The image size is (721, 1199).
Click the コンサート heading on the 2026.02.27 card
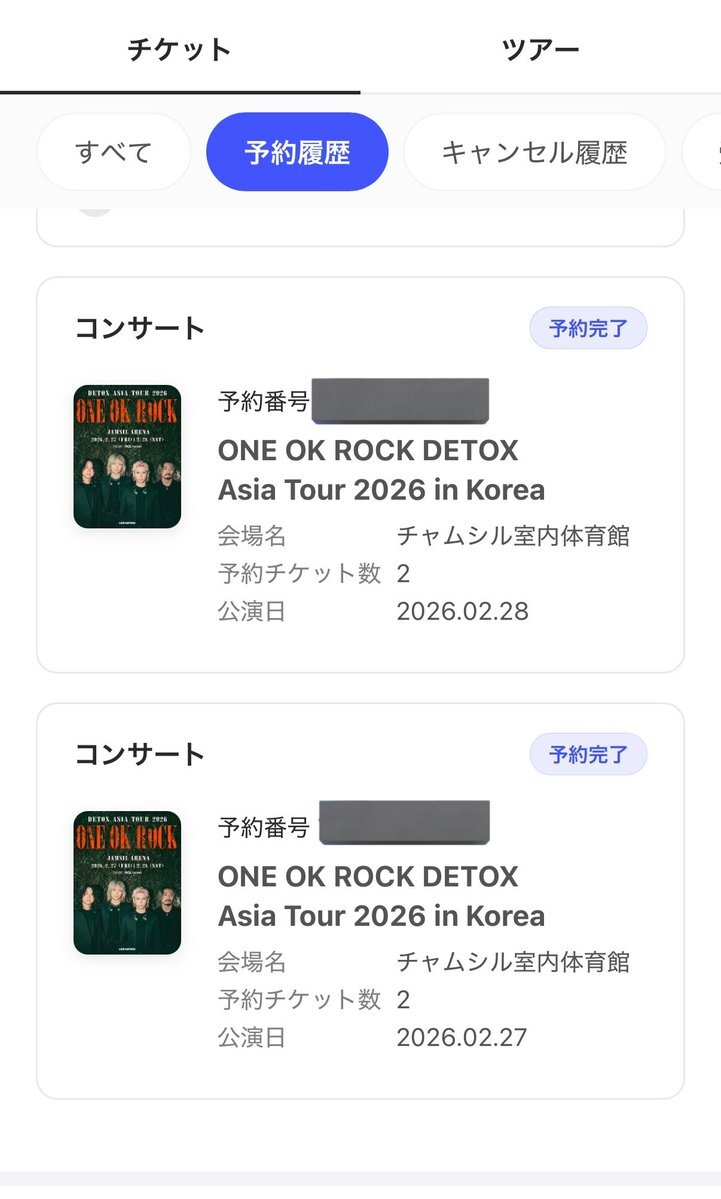coord(140,754)
